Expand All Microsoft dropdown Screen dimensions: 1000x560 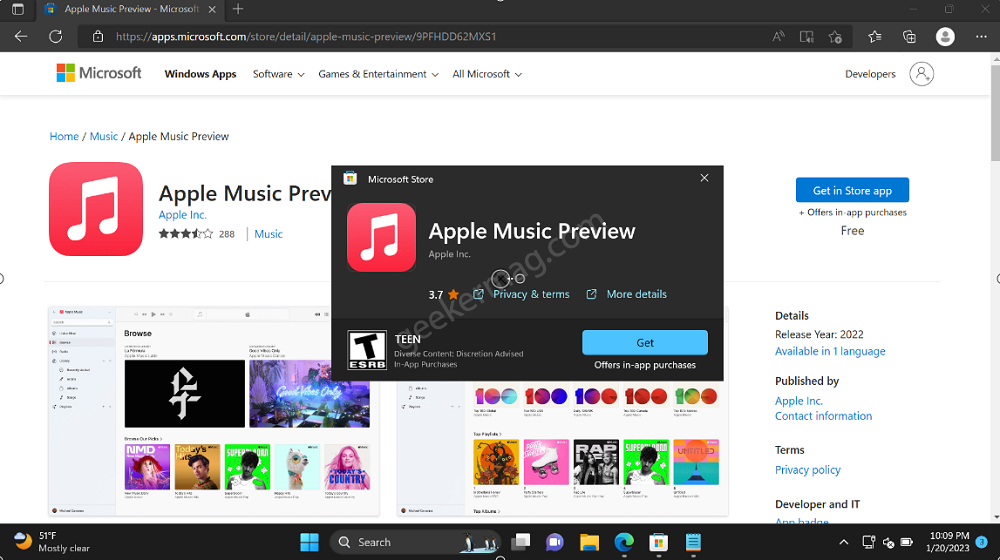(487, 74)
